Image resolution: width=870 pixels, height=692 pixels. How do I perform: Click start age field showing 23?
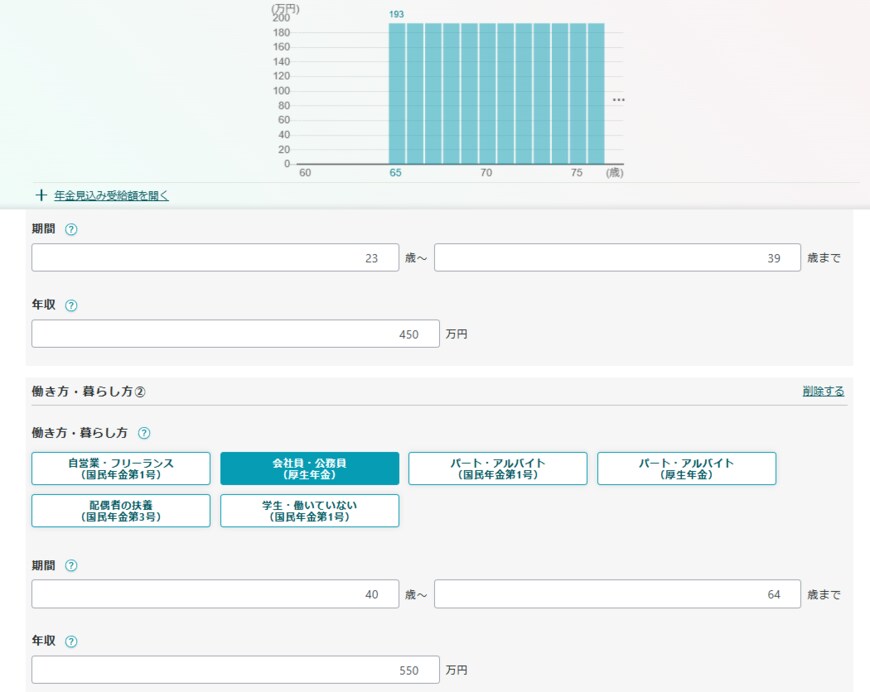pos(215,258)
